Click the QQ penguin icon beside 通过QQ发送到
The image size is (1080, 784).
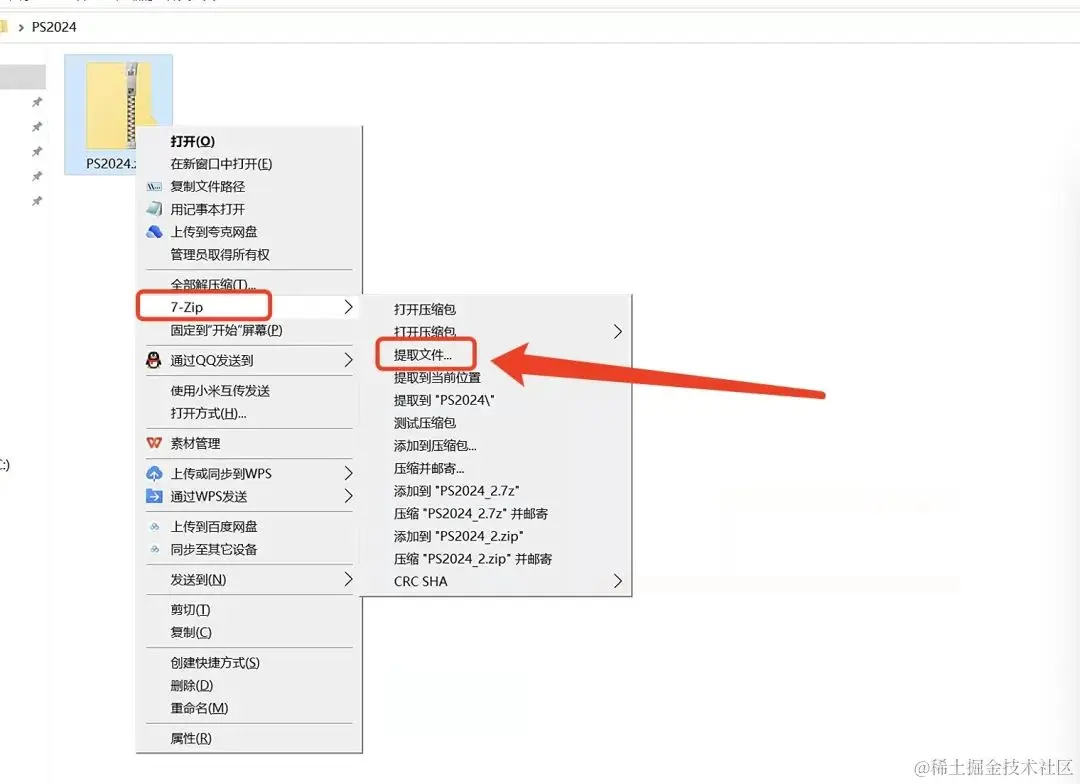pos(152,359)
